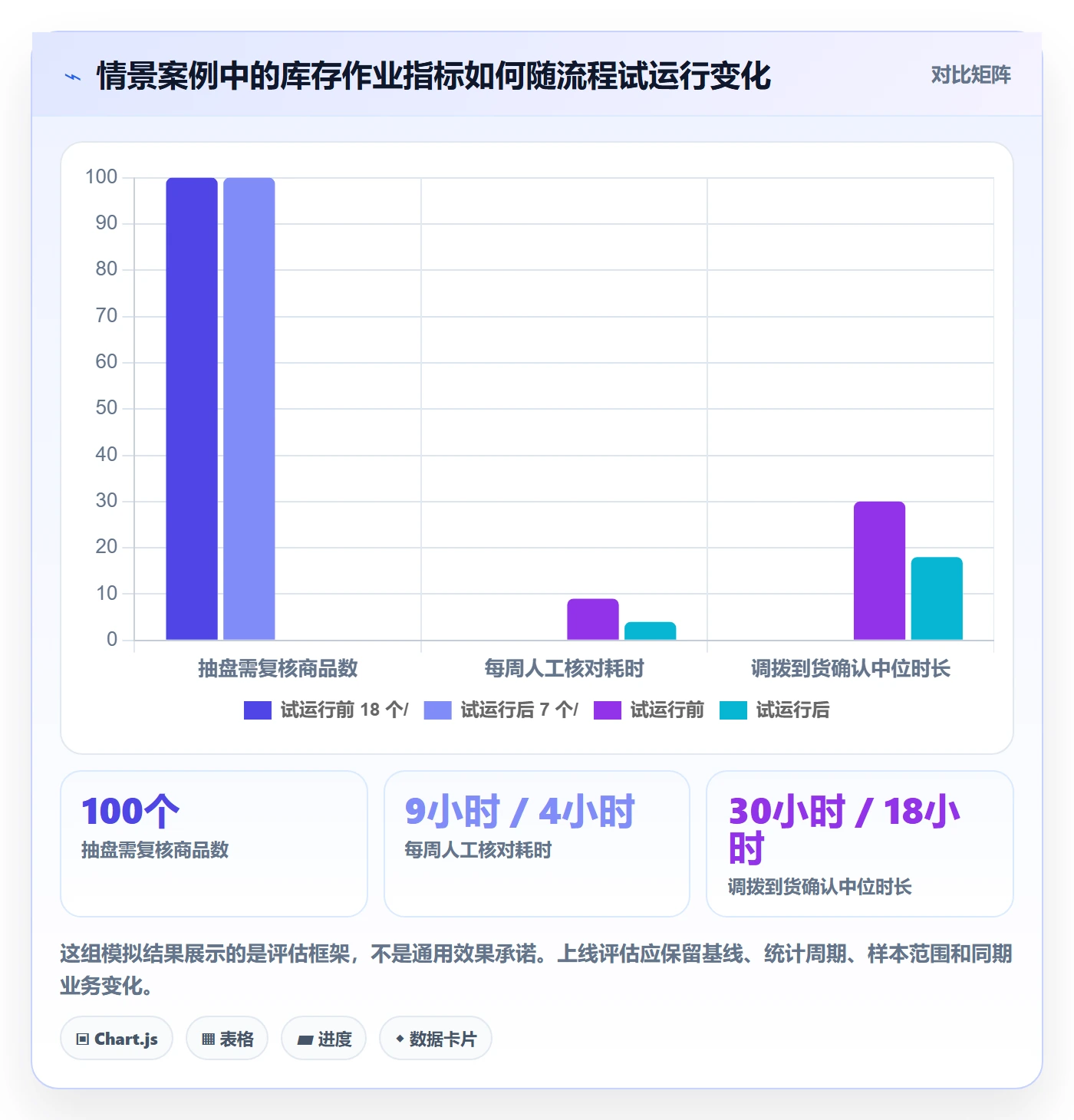The height and width of the screenshot is (1120, 1074).
Task: Click the icon inside the Chart.js chip
Action: 83,1039
